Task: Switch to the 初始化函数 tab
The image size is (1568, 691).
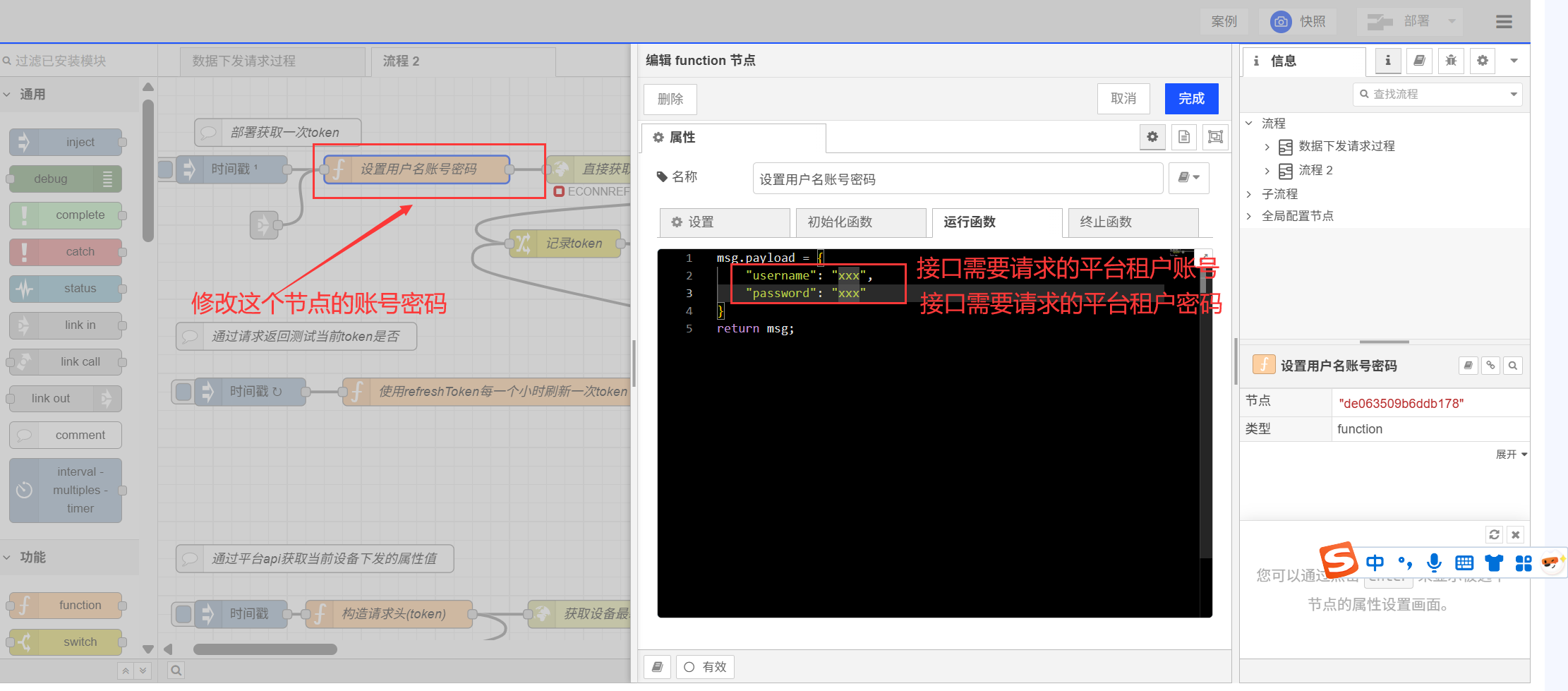Action: 860,222
